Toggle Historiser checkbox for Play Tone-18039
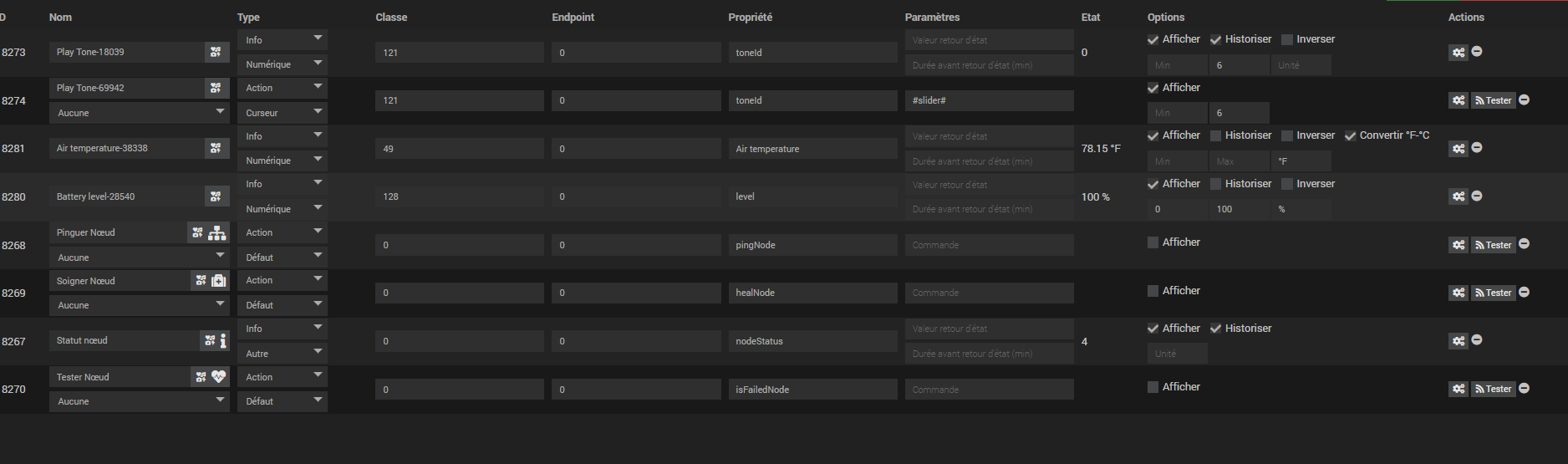The image size is (1568, 464). coord(1215,39)
